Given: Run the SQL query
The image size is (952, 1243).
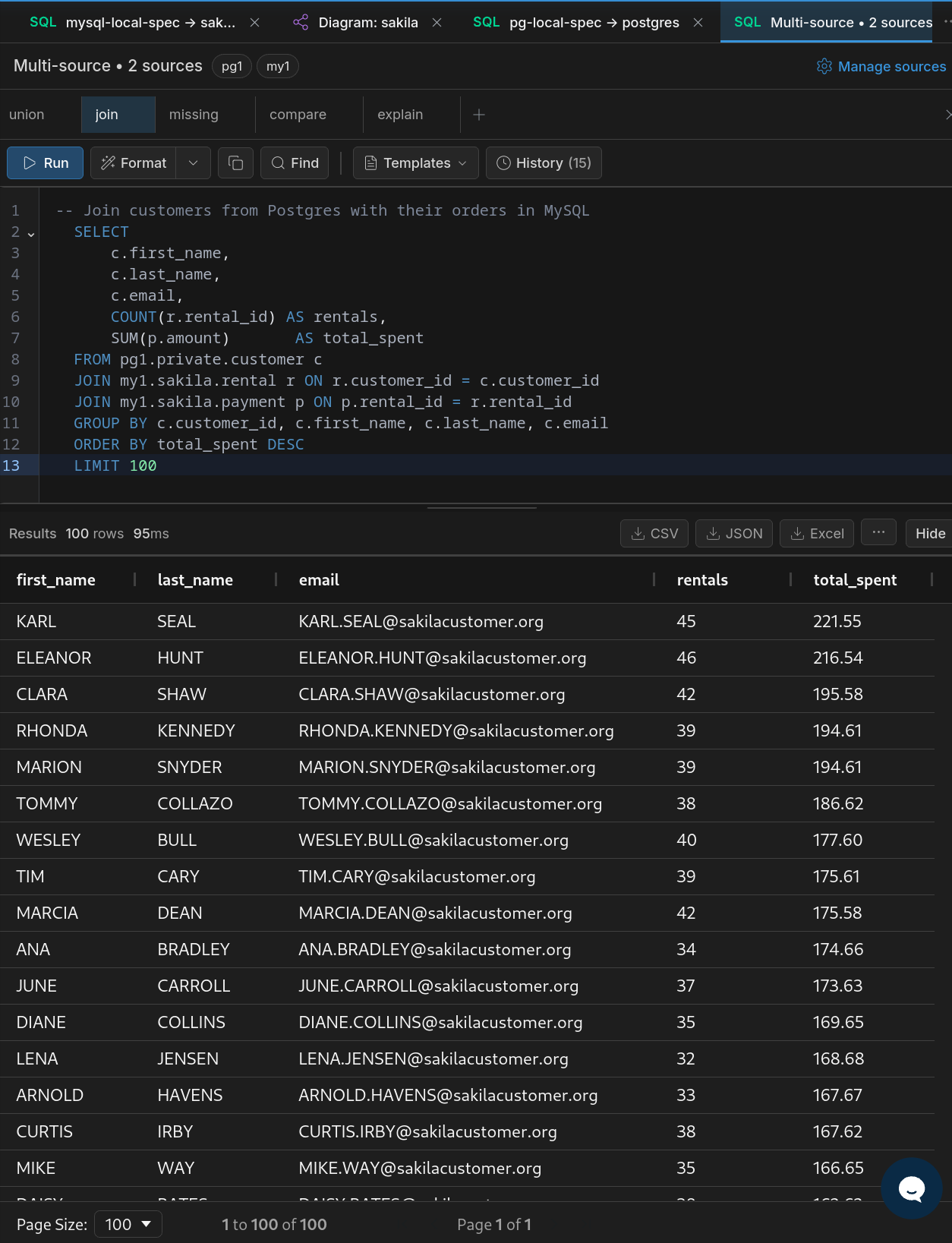Looking at the screenshot, I should [46, 163].
